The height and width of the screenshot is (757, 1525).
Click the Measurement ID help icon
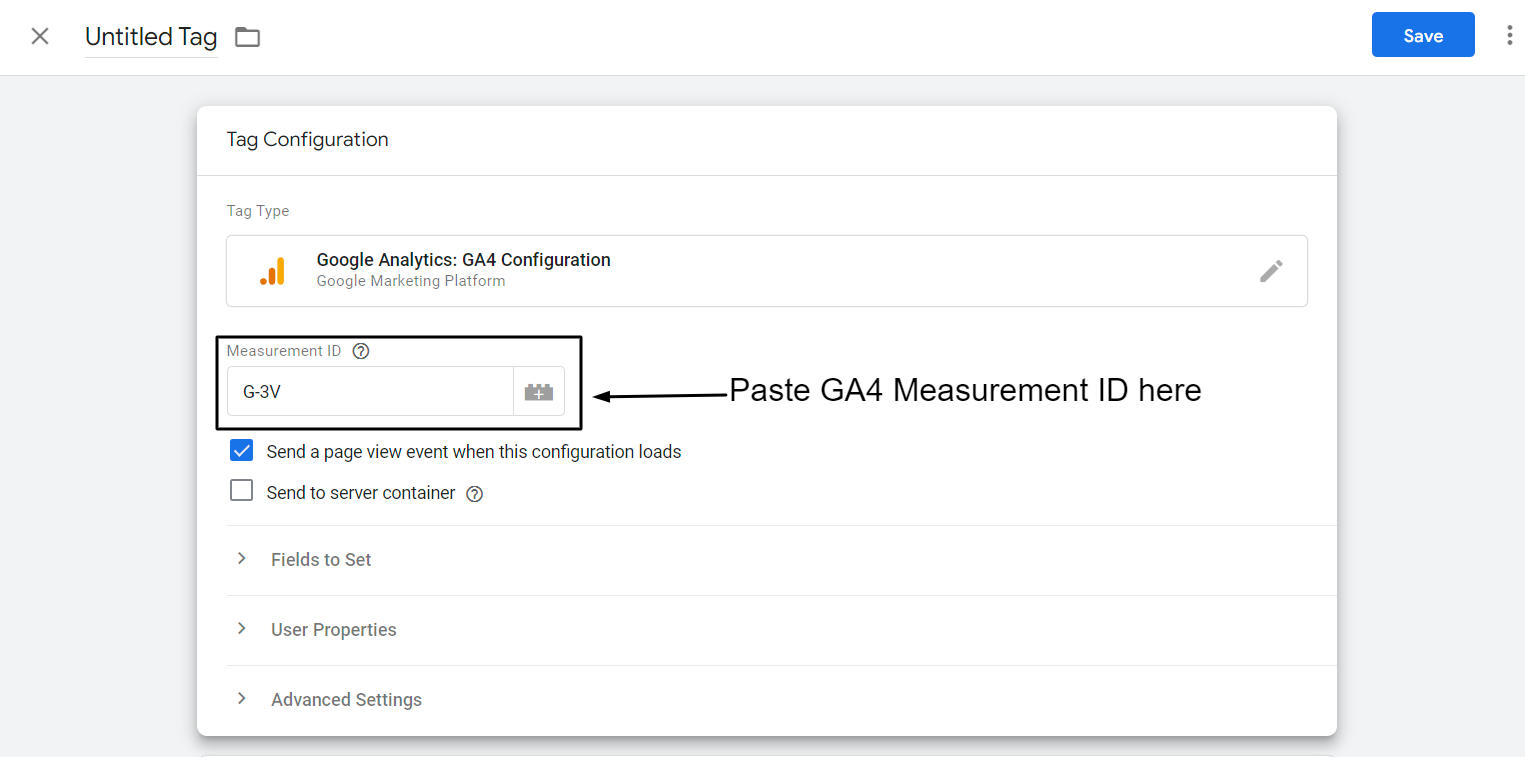tap(360, 350)
